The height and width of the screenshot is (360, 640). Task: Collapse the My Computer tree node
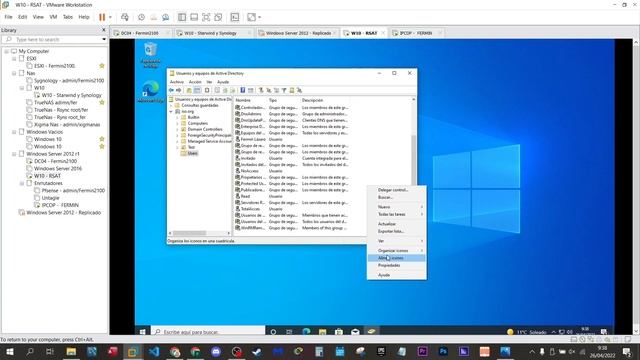tap(6, 51)
